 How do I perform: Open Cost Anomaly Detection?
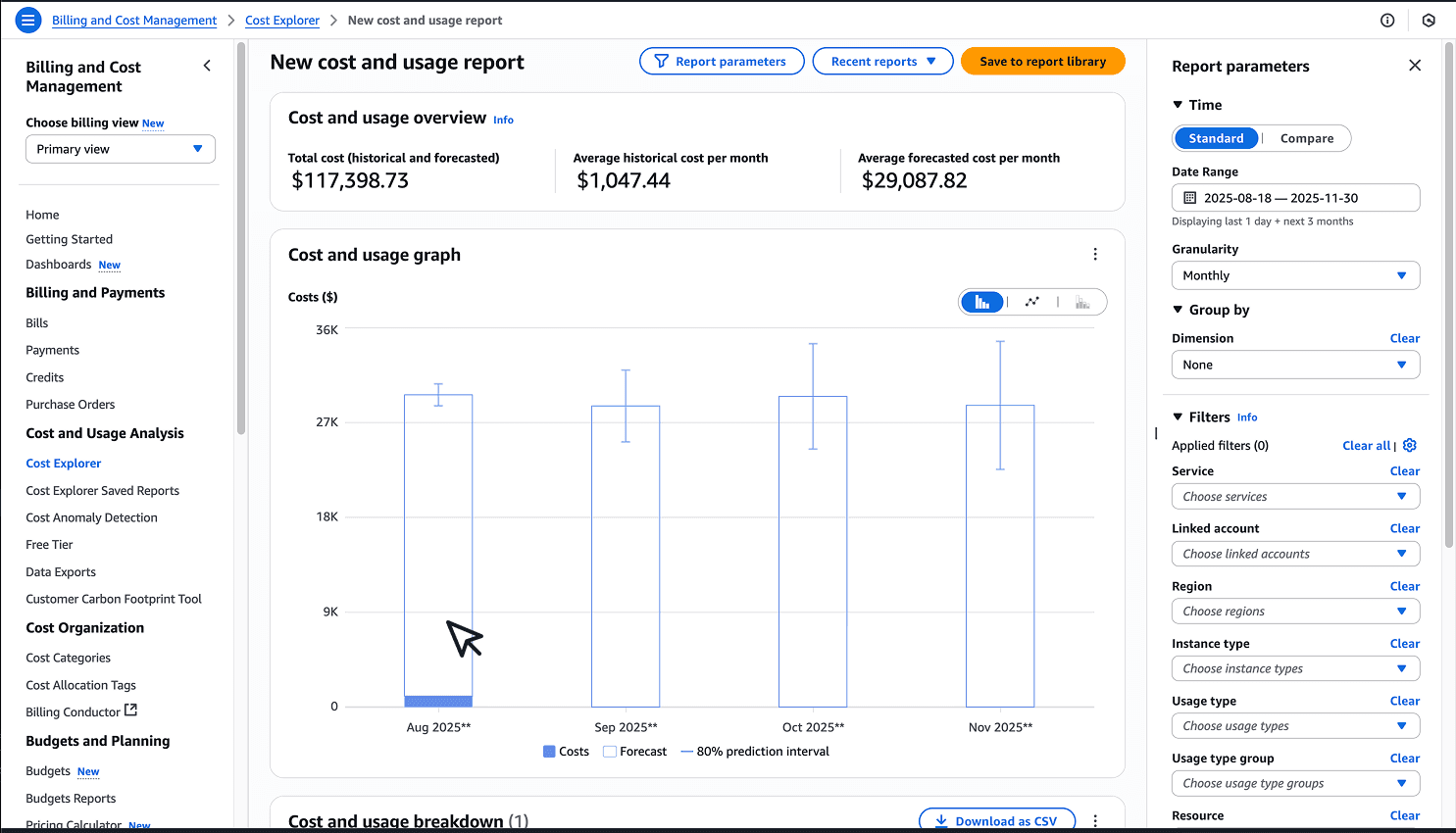click(x=91, y=517)
